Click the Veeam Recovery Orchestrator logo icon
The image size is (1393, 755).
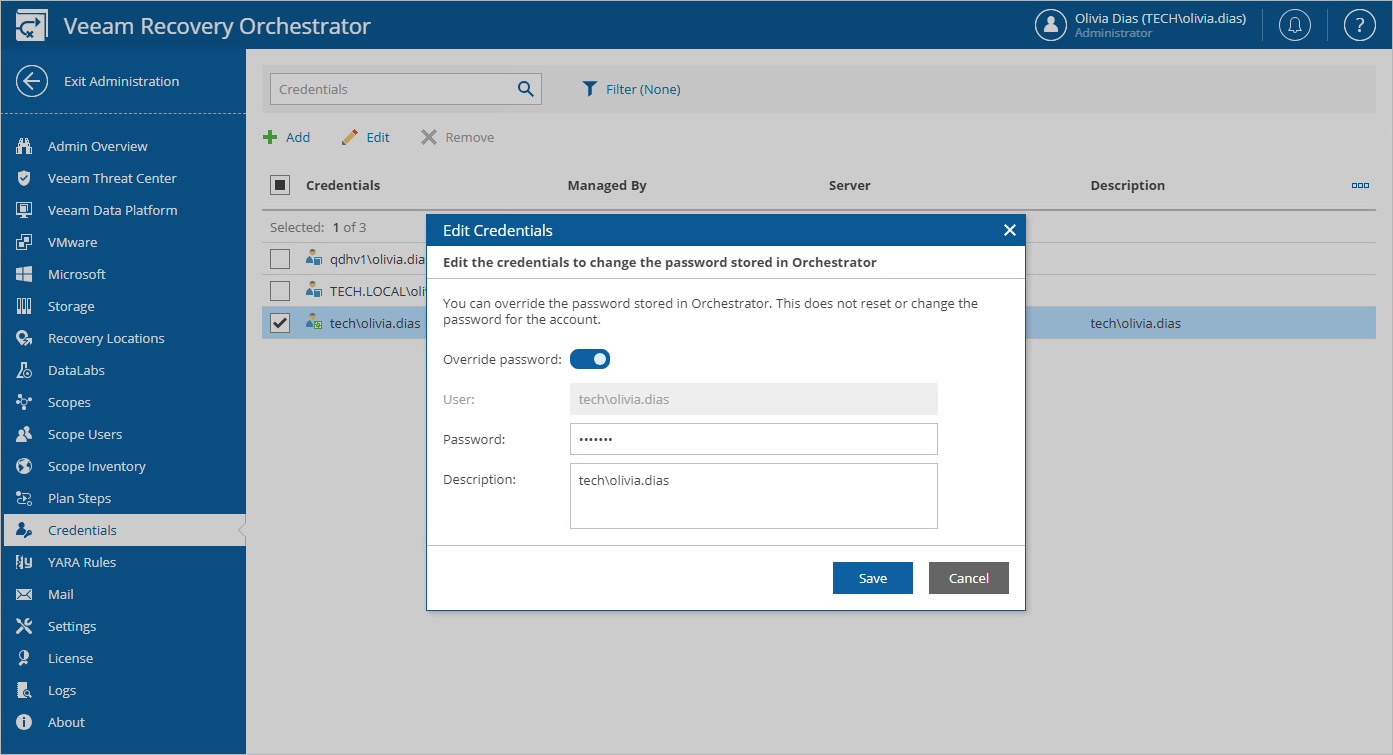click(31, 26)
